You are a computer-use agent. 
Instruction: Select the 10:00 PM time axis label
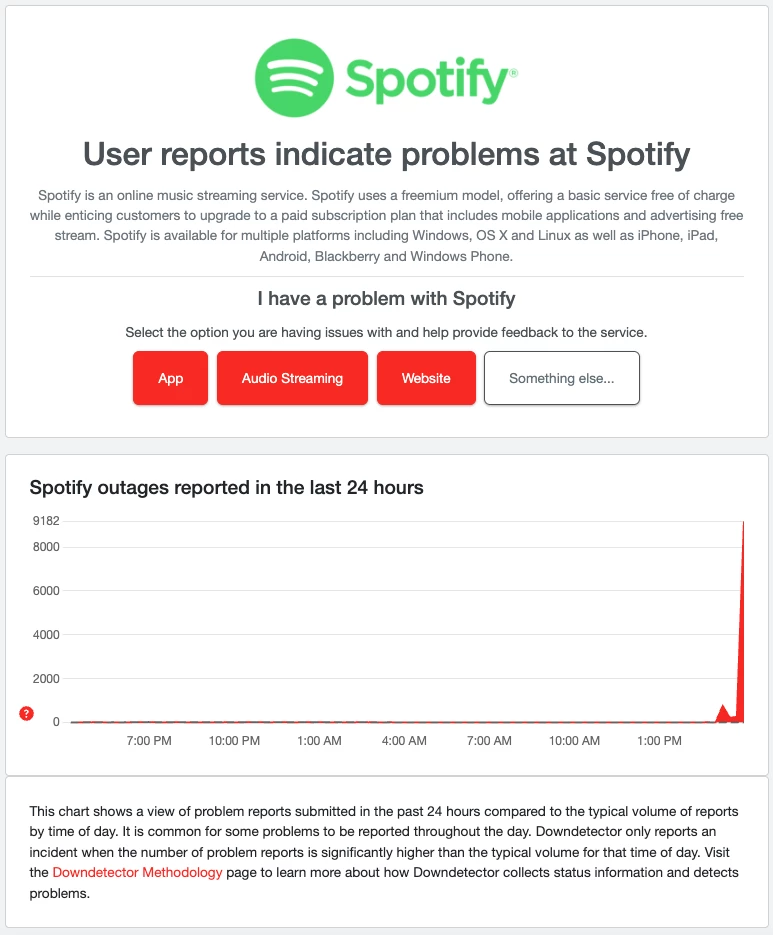tap(235, 741)
